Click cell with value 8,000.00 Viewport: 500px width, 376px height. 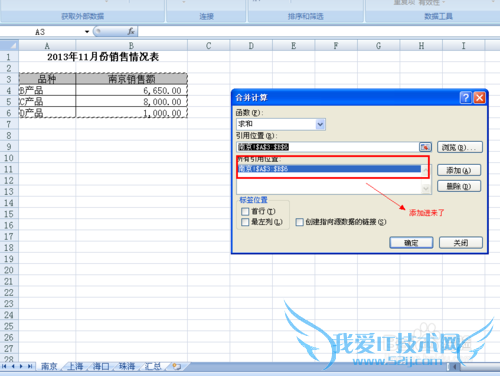tap(131, 102)
